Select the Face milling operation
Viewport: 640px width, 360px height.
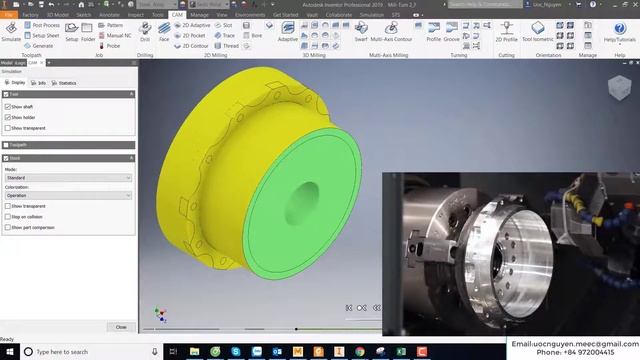pyautogui.click(x=164, y=32)
